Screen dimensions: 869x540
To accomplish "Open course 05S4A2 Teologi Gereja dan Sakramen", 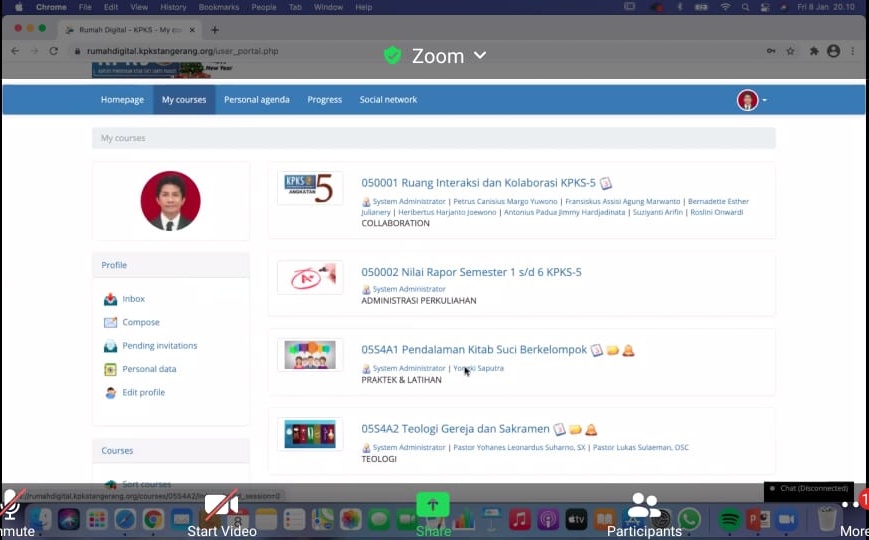I will (x=456, y=429).
